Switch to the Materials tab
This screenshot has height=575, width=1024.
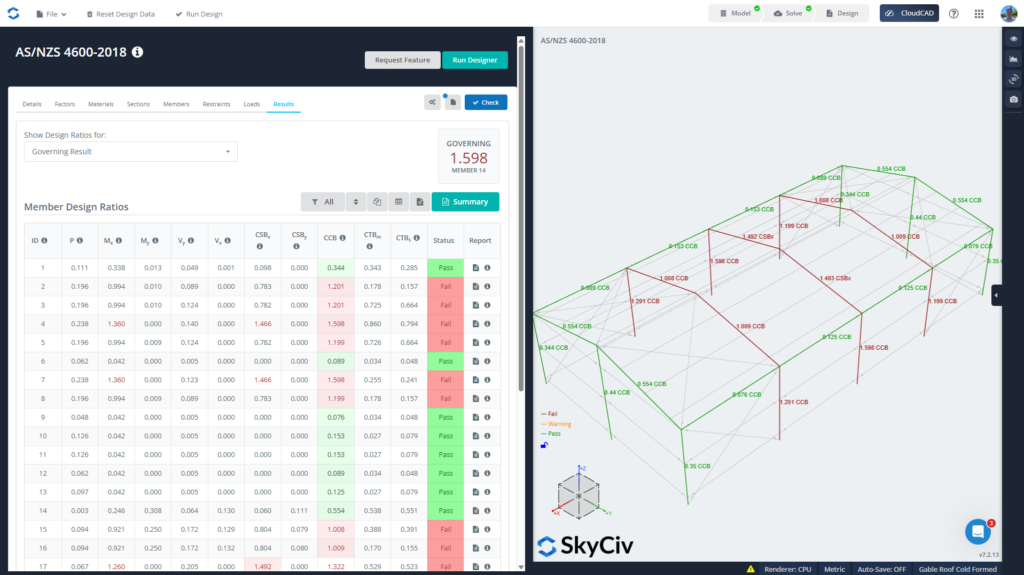tap(101, 104)
